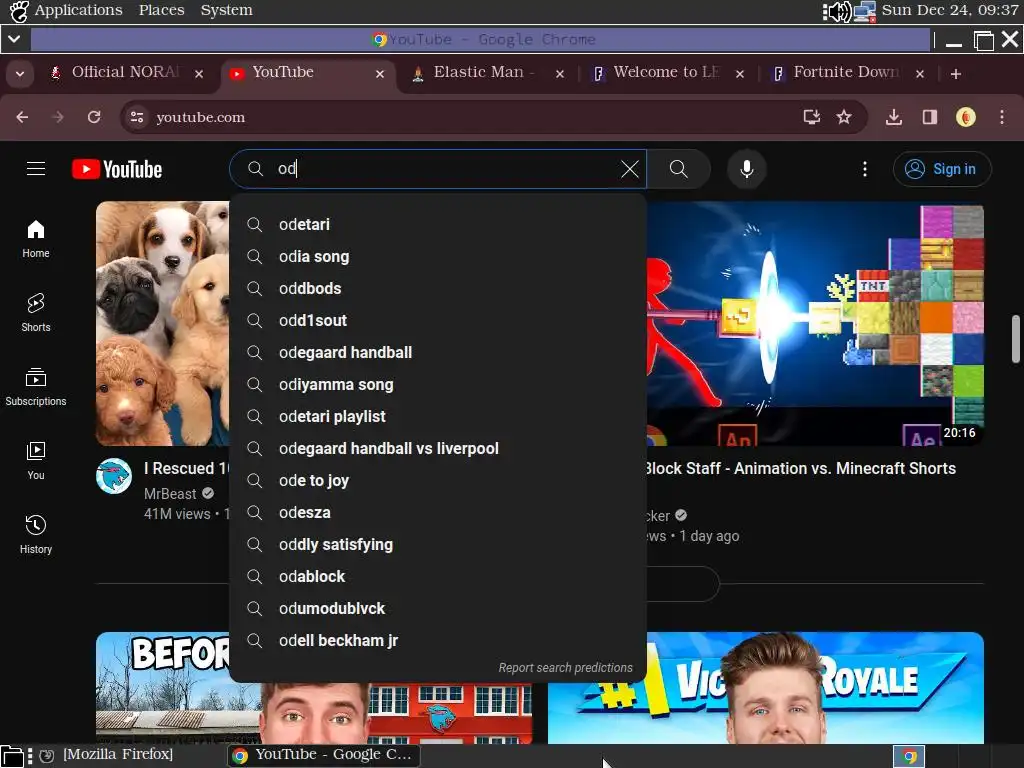The height and width of the screenshot is (768, 1024).
Task: Select the oddbods suggestion
Action: [438, 289]
